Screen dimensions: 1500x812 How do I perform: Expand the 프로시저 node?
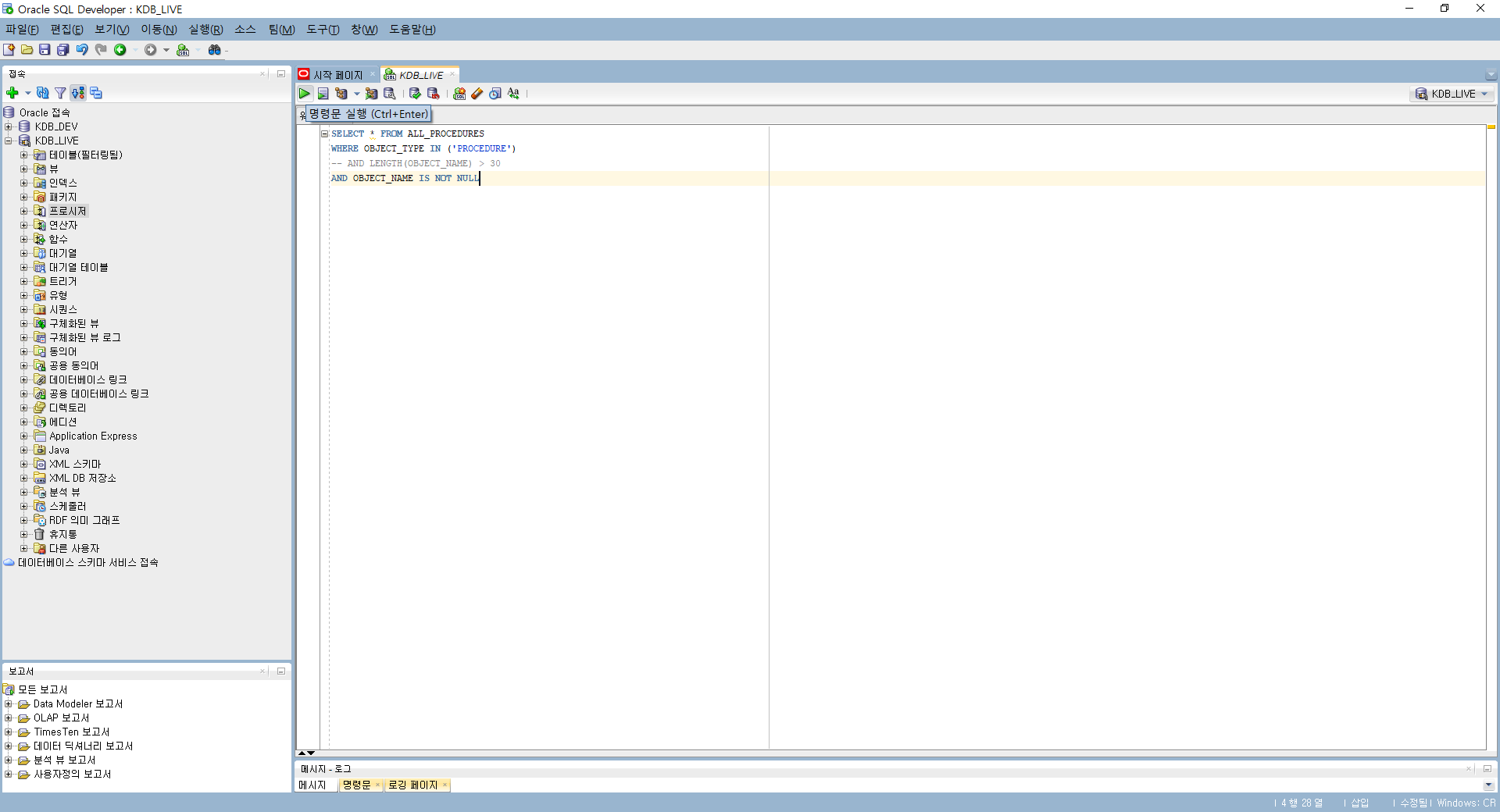23,211
